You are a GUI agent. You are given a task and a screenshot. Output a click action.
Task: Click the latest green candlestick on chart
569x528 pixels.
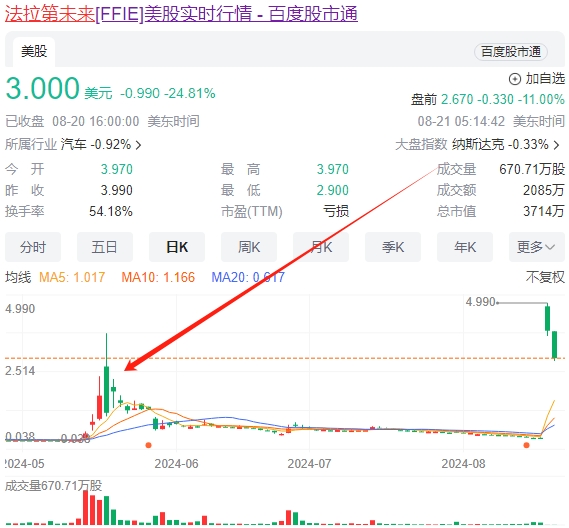(554, 345)
